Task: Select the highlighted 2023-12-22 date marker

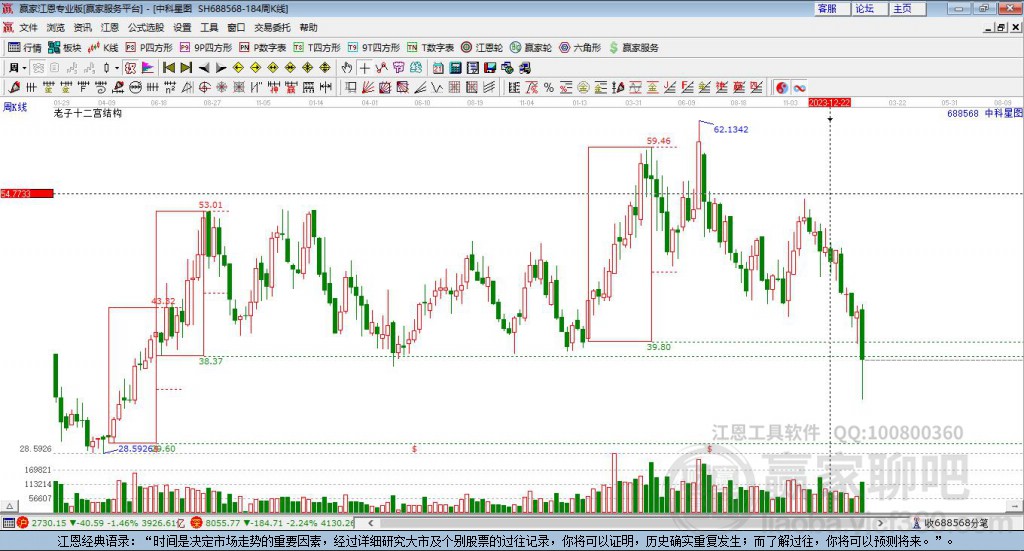Action: pos(829,102)
